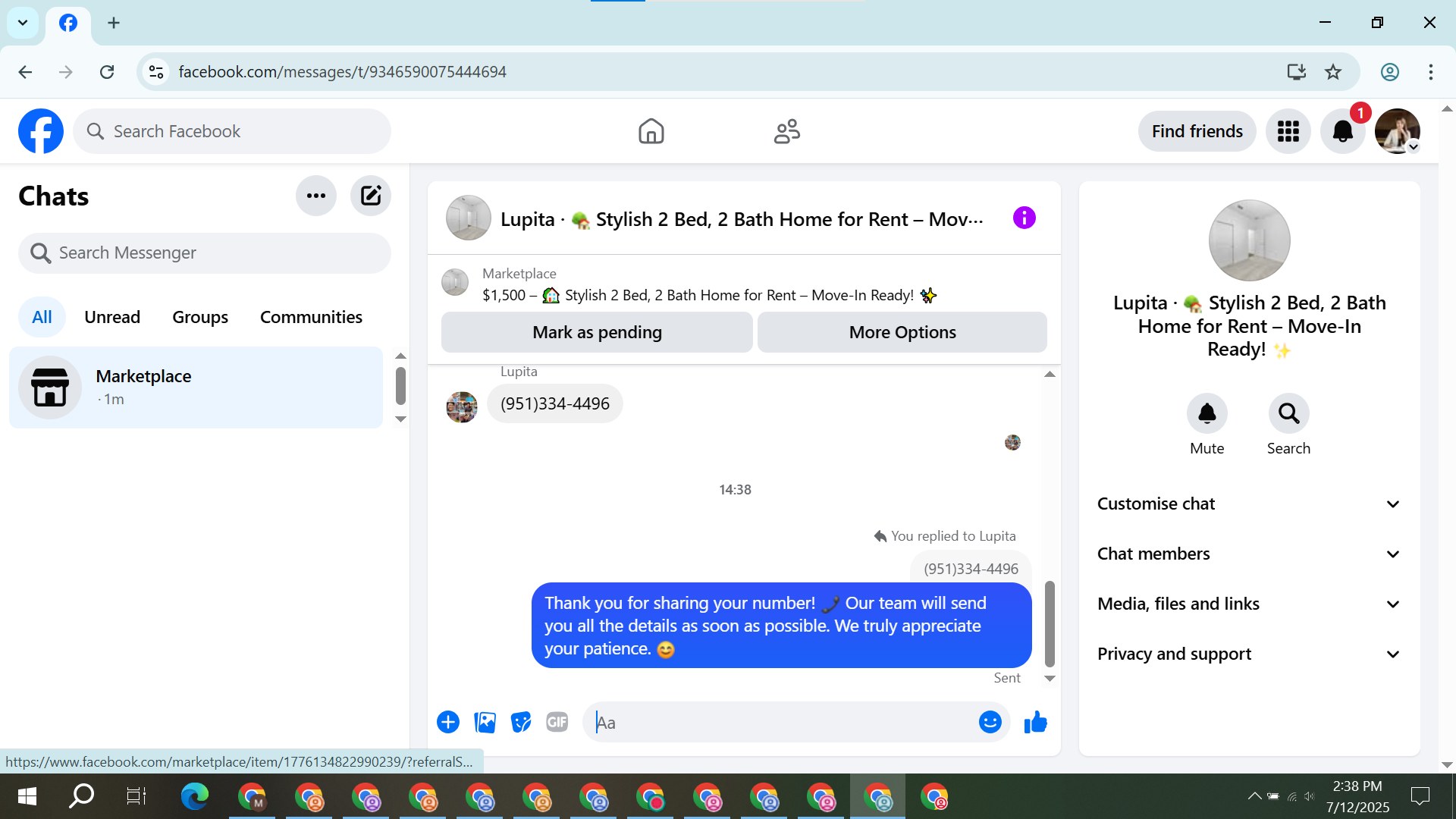
Task: Click the Search Messenger field
Action: 205,253
